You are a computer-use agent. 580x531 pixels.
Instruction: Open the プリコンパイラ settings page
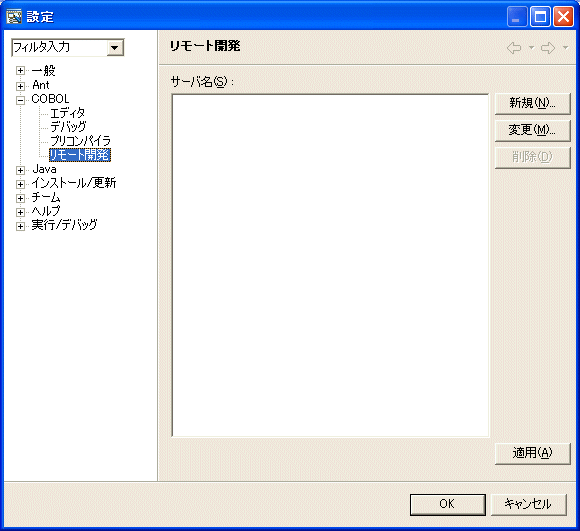coord(80,141)
